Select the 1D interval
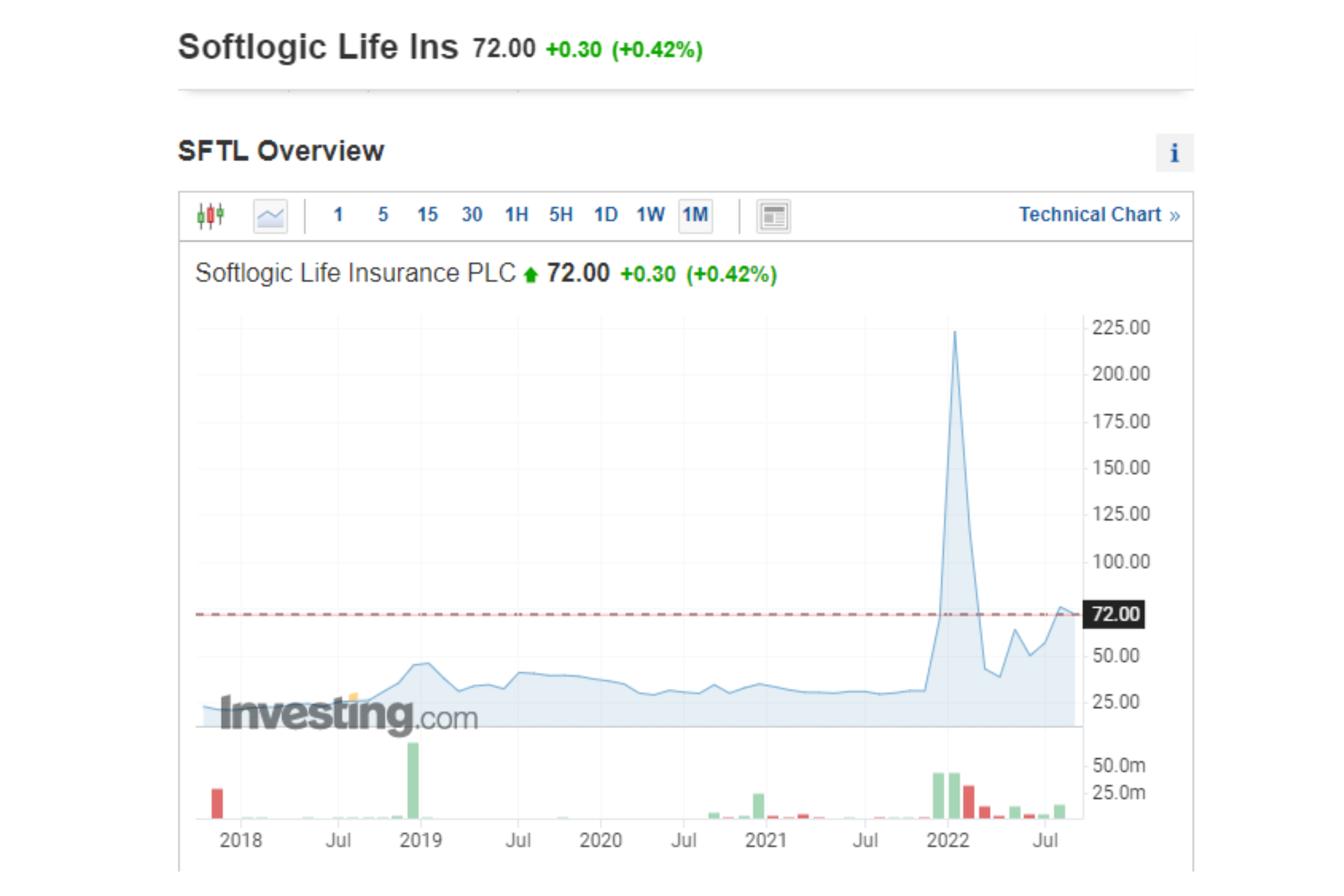The height and width of the screenshot is (896, 1344). pyautogui.click(x=606, y=215)
